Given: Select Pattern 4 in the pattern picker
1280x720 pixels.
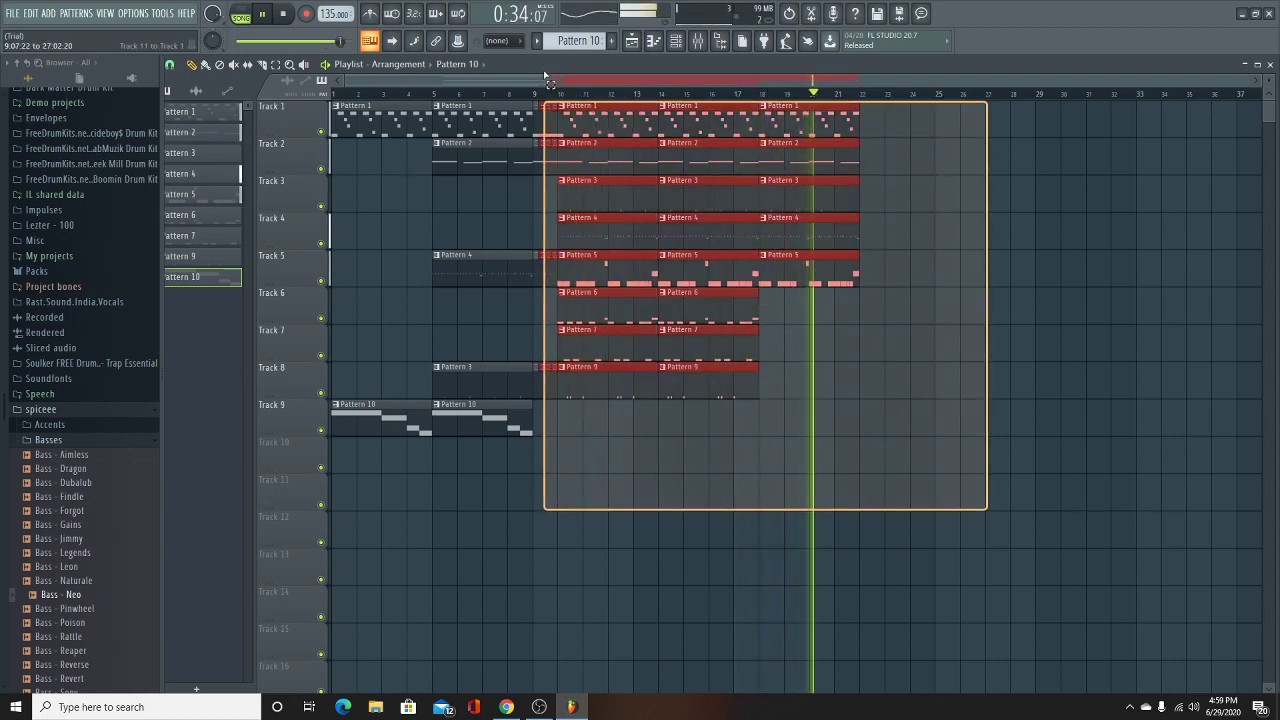Looking at the screenshot, I should coord(203,174).
